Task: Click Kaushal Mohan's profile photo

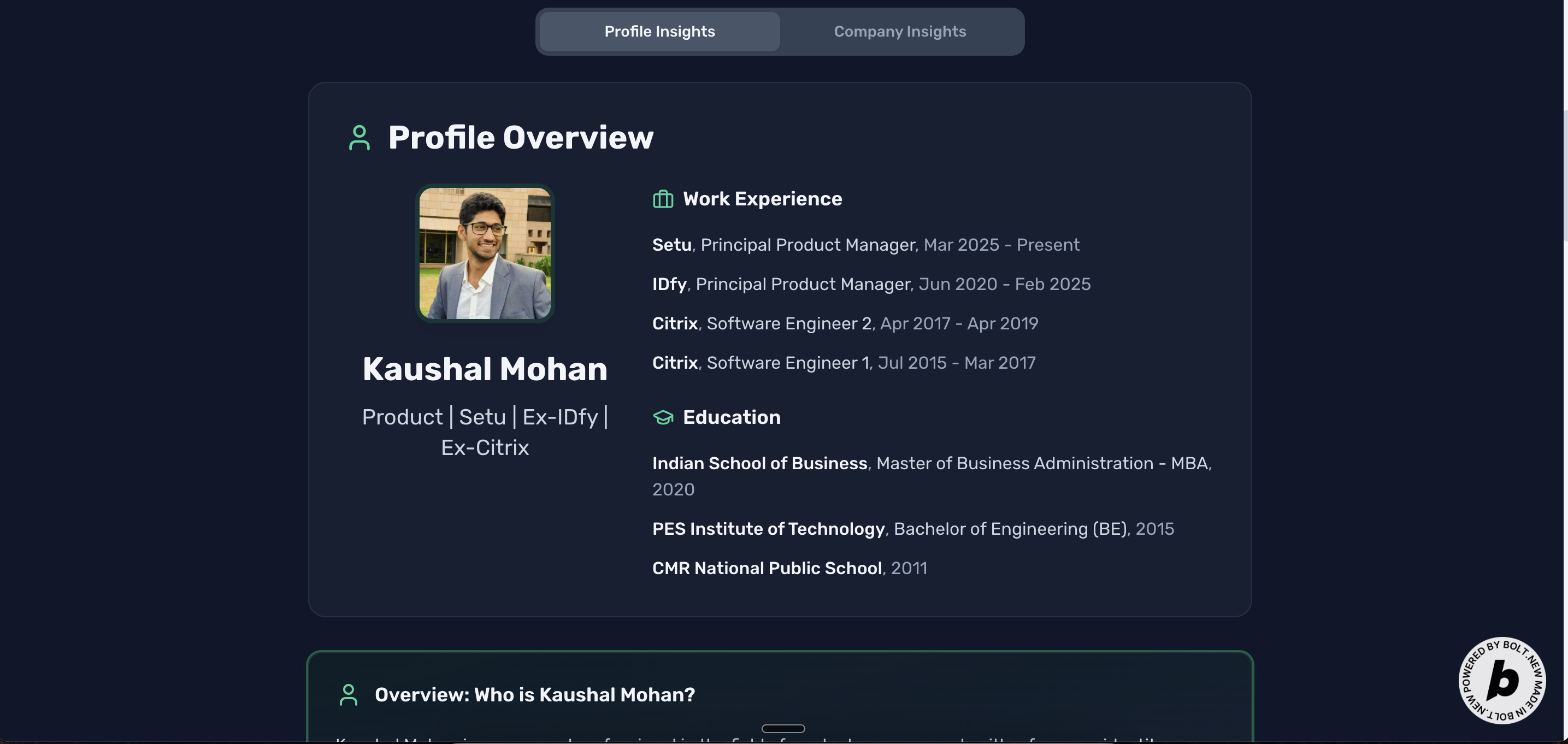Action: pos(485,253)
